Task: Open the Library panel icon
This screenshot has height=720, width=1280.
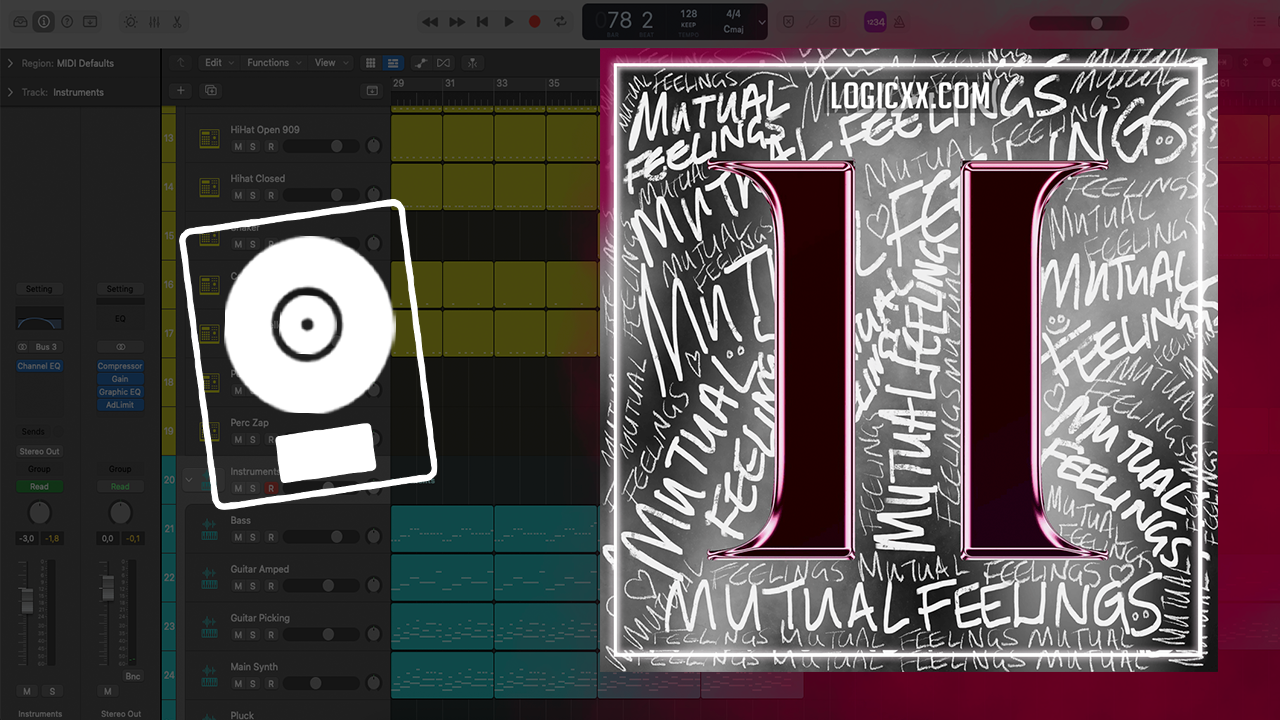Action: 20,21
